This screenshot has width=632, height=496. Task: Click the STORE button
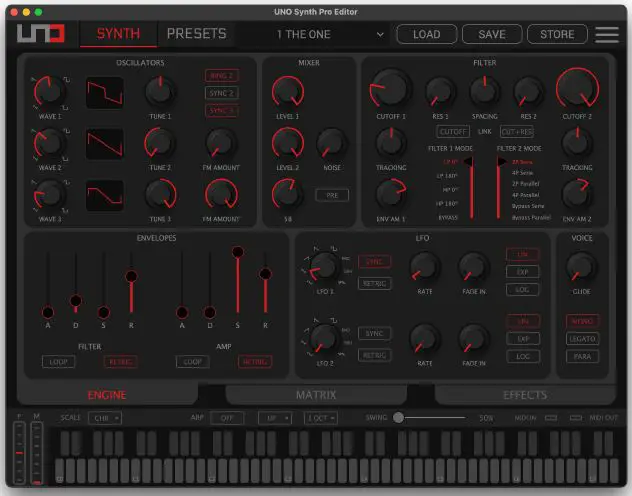[557, 34]
